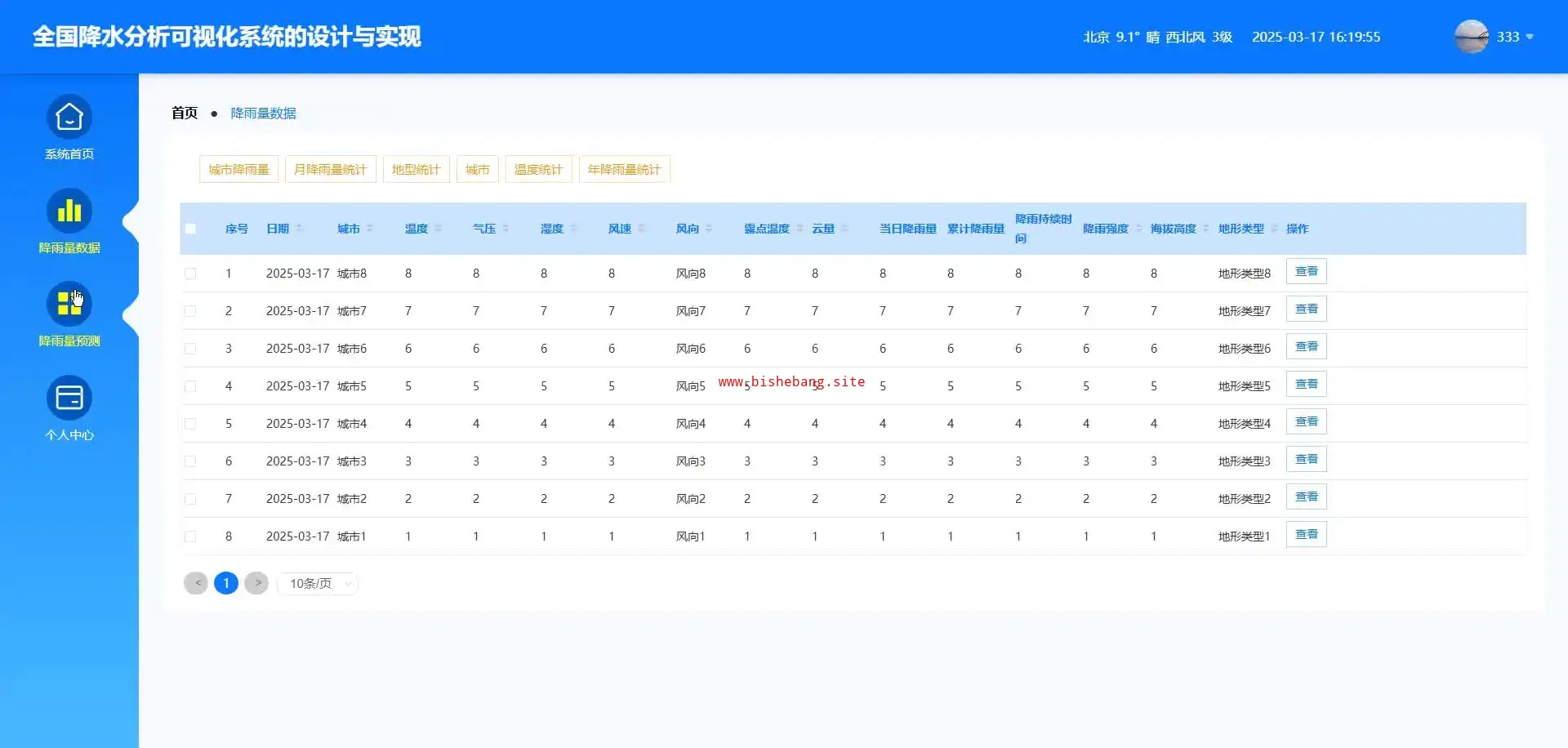Sort by the 日期 column arrows

tap(300, 229)
